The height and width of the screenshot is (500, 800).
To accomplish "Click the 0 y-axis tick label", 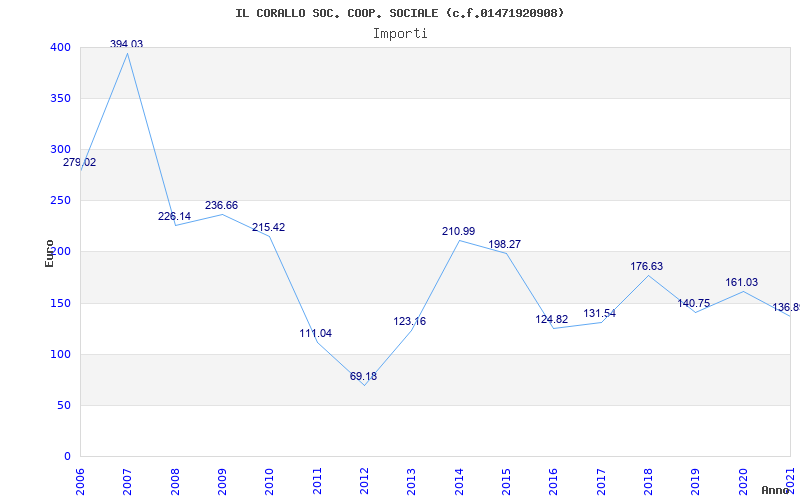I will (67, 457).
